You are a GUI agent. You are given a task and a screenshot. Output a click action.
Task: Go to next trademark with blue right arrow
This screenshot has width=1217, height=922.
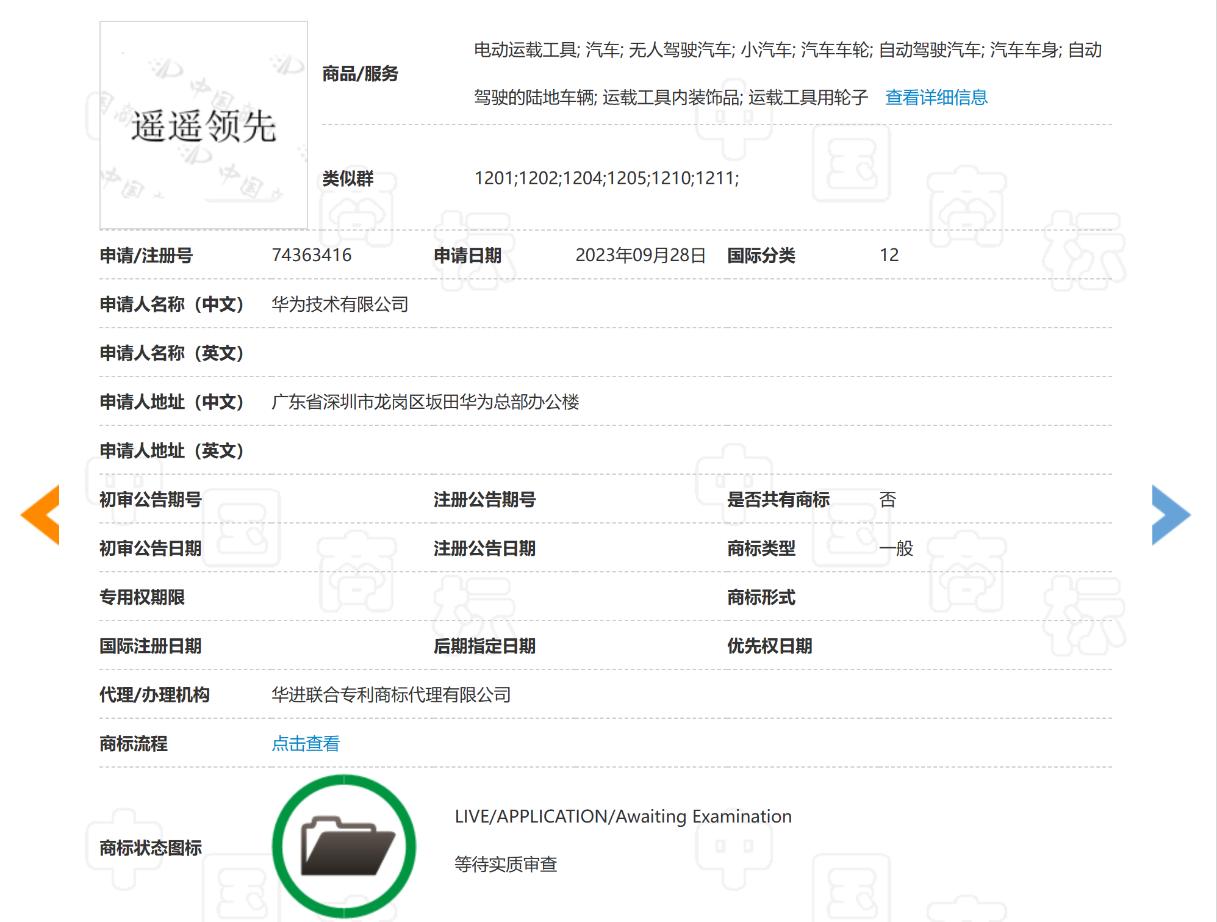click(1171, 514)
